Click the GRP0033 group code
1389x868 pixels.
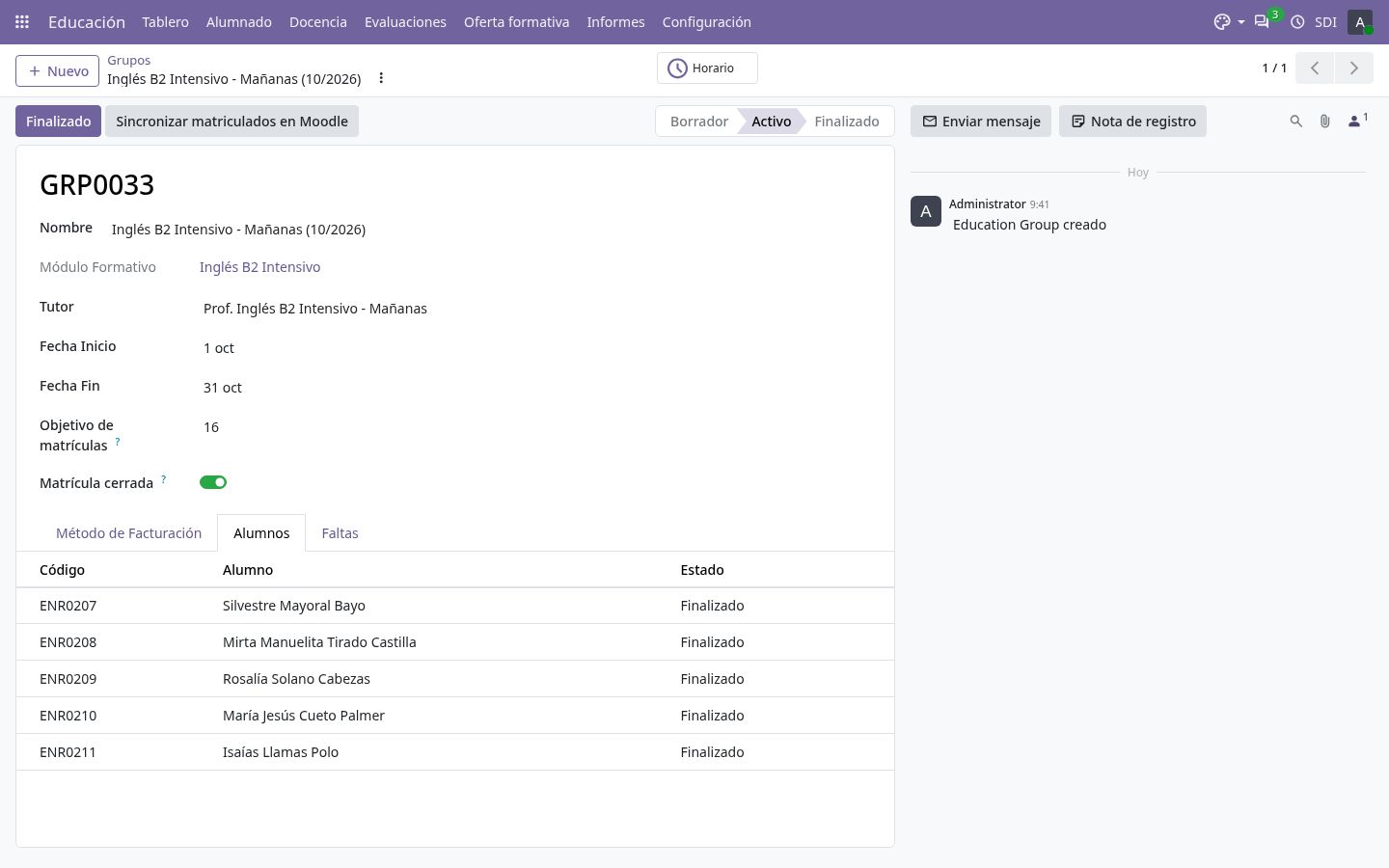pyautogui.click(x=96, y=184)
